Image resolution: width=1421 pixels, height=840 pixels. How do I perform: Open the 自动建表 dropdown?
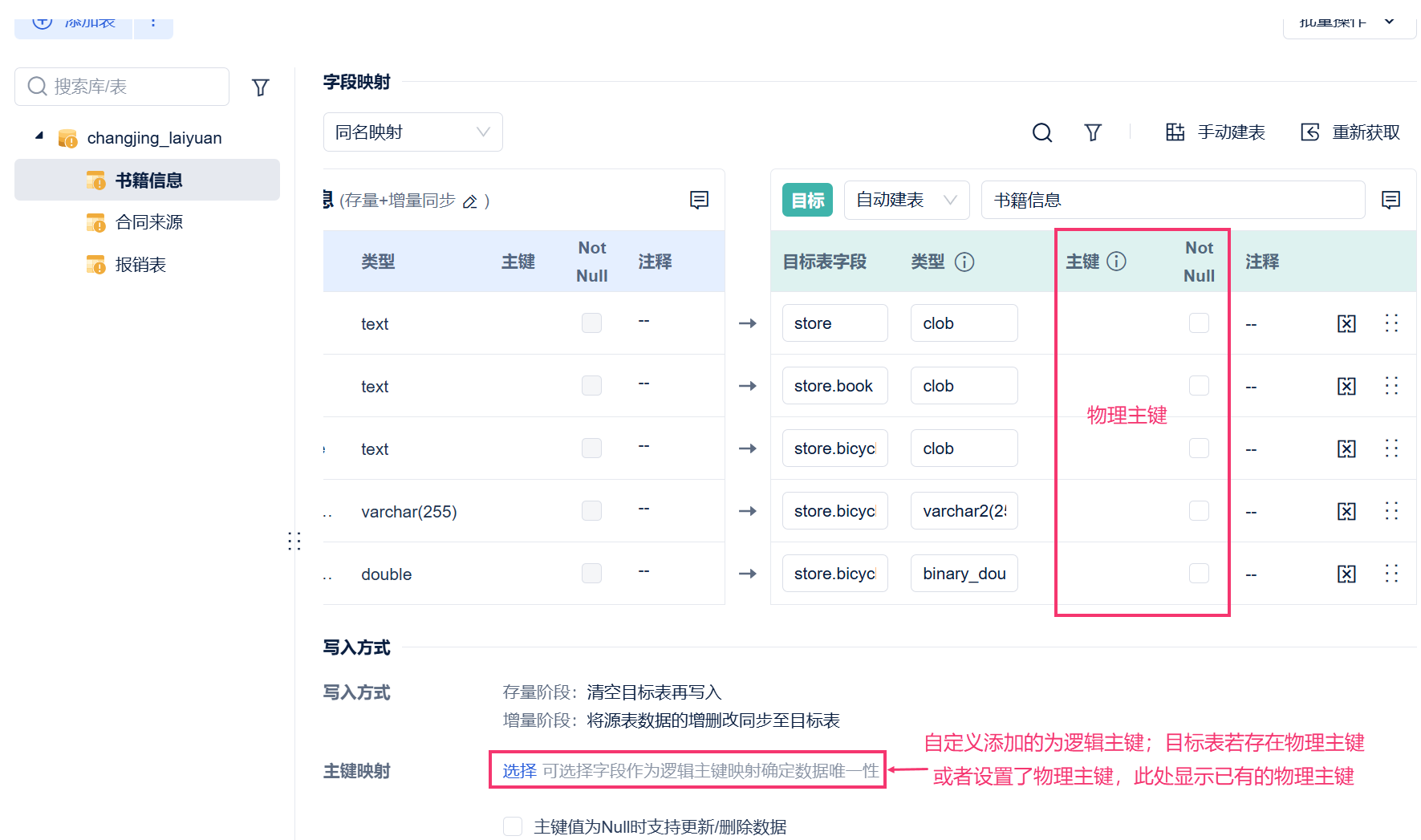coord(906,200)
